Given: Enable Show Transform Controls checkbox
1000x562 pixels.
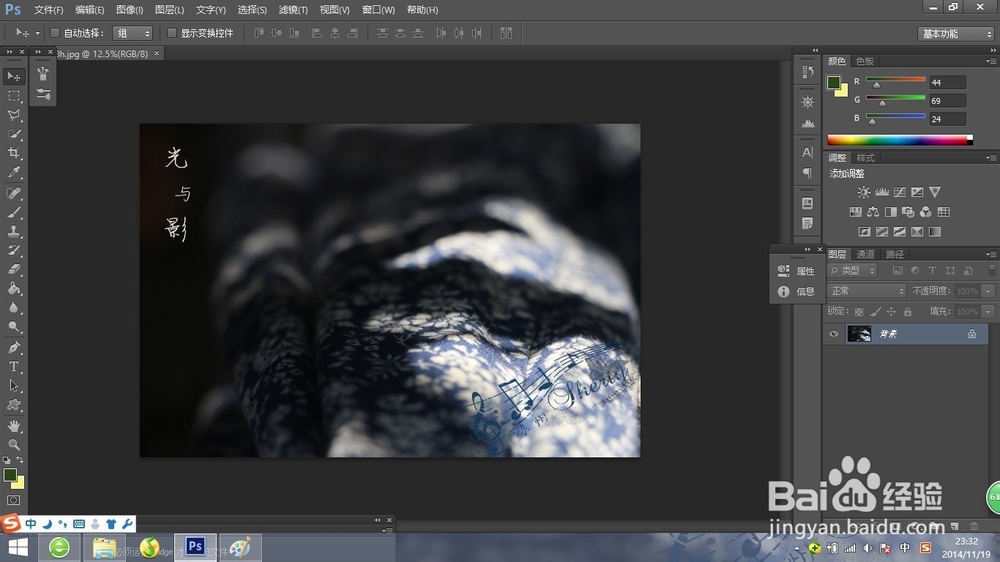Looking at the screenshot, I should coord(172,33).
